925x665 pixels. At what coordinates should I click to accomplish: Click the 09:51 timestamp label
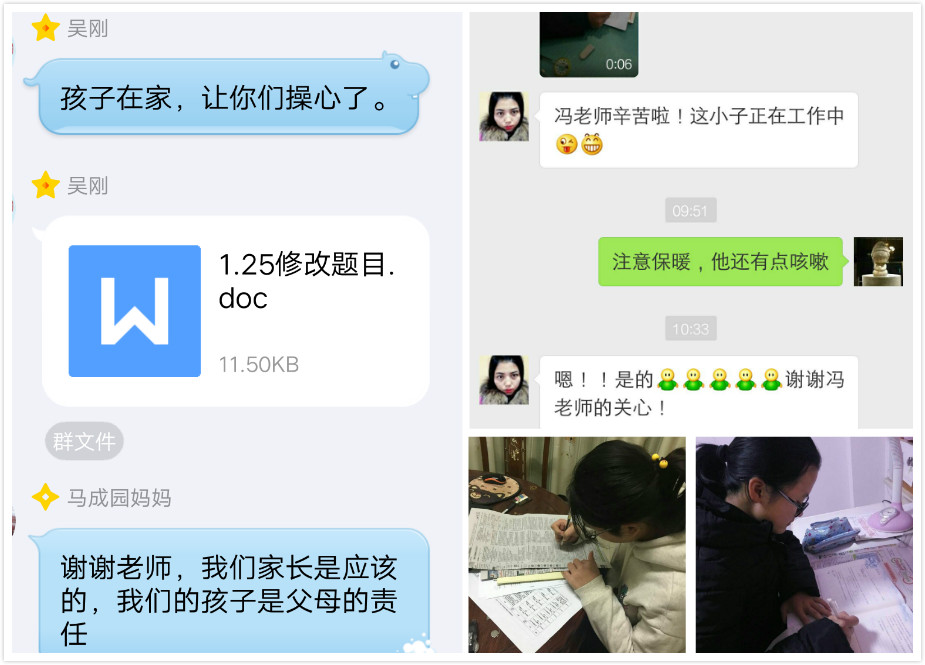690,210
